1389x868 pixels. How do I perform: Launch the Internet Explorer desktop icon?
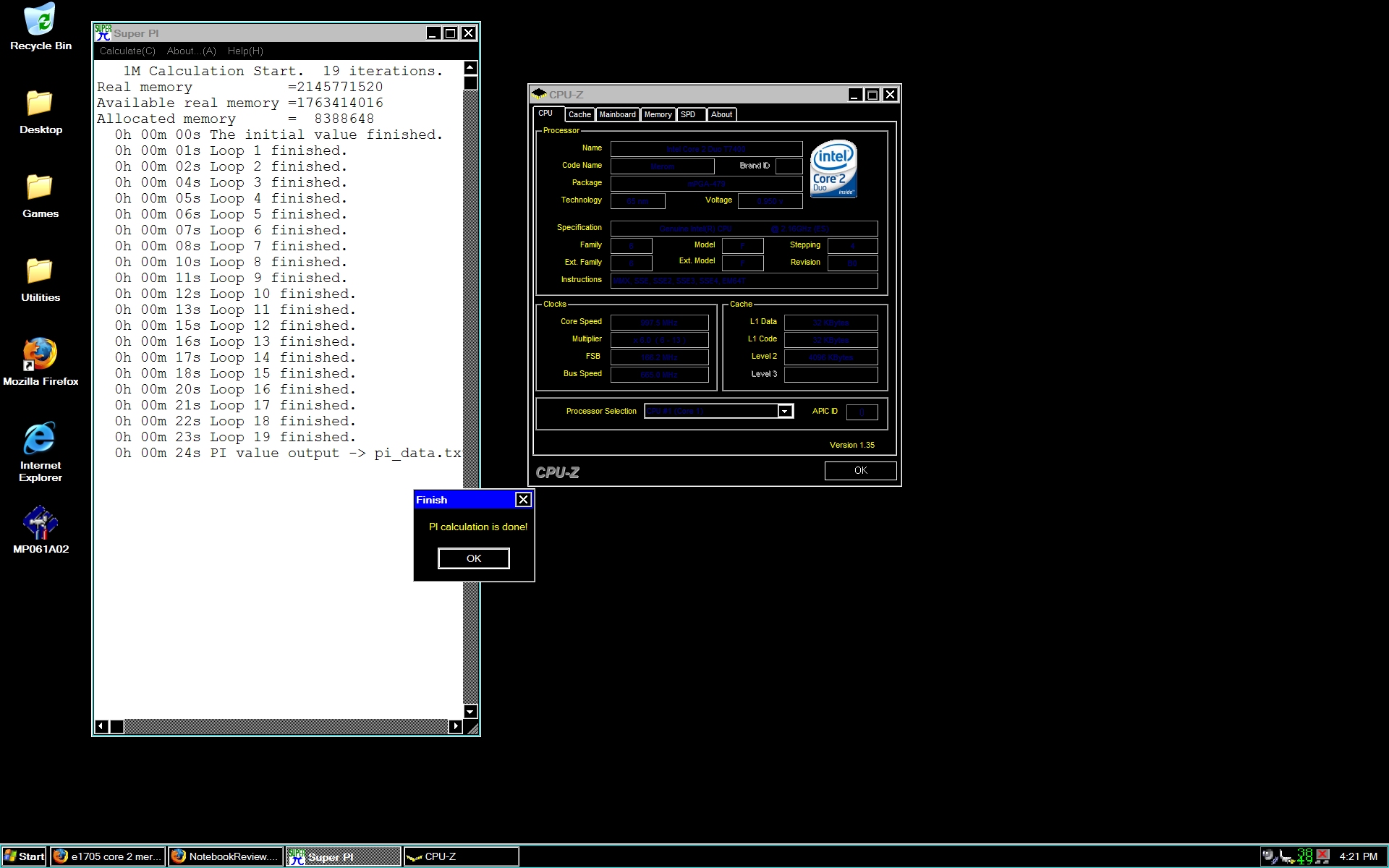40,438
